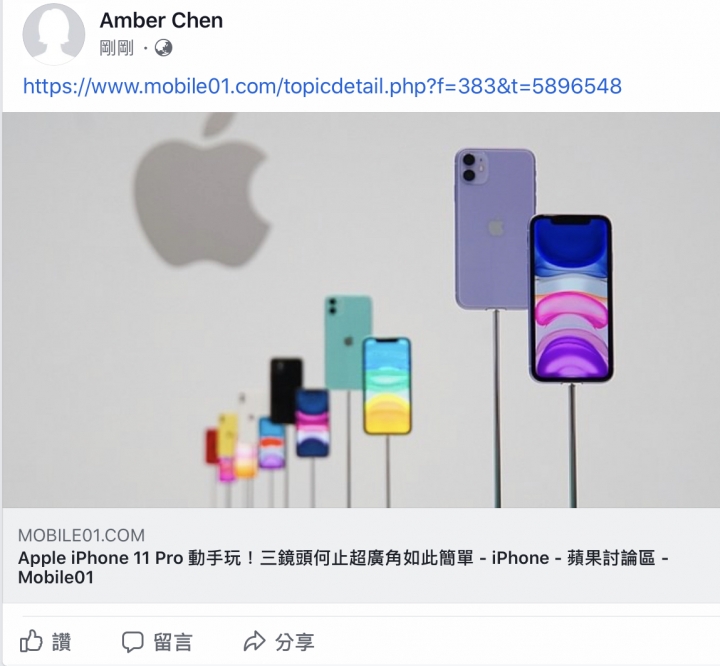Click the front-facing iPhone with purple wallpaper
This screenshot has width=720, height=666.
pos(571,298)
